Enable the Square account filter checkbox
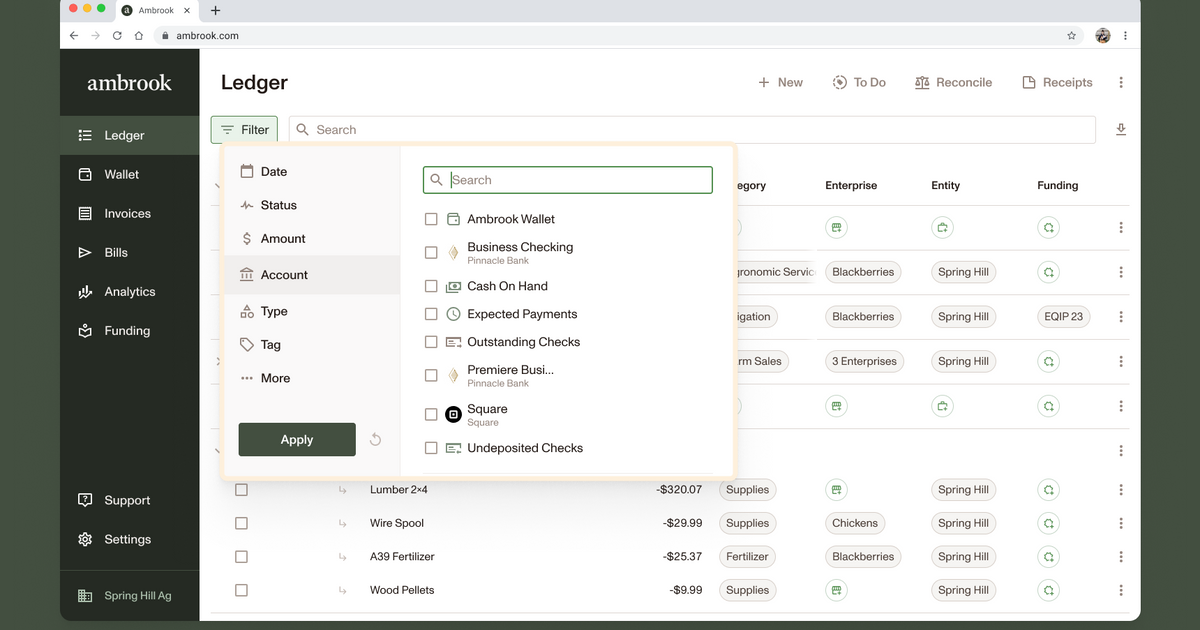Screen dimensions: 1200x630 (x=431, y=413)
